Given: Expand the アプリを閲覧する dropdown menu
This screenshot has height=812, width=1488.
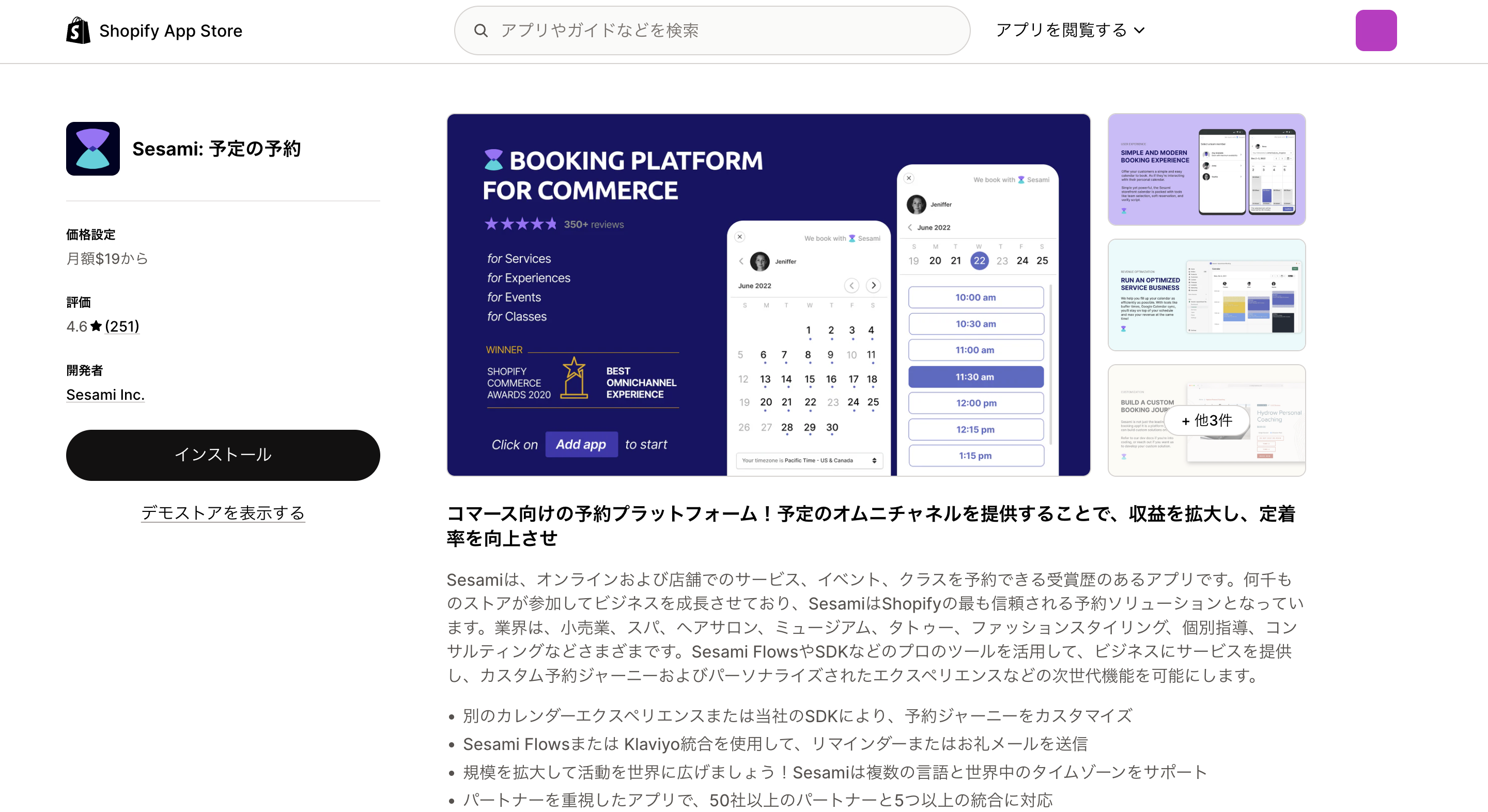Looking at the screenshot, I should [x=1070, y=30].
